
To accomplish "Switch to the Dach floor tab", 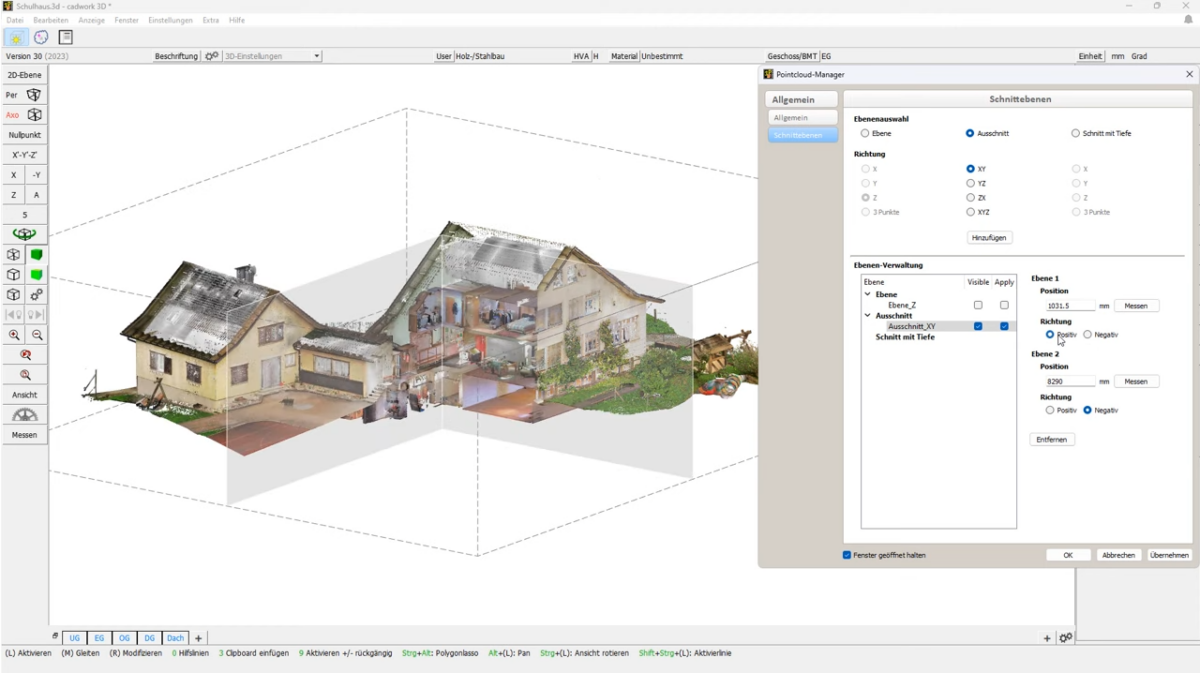I will click(175, 638).
